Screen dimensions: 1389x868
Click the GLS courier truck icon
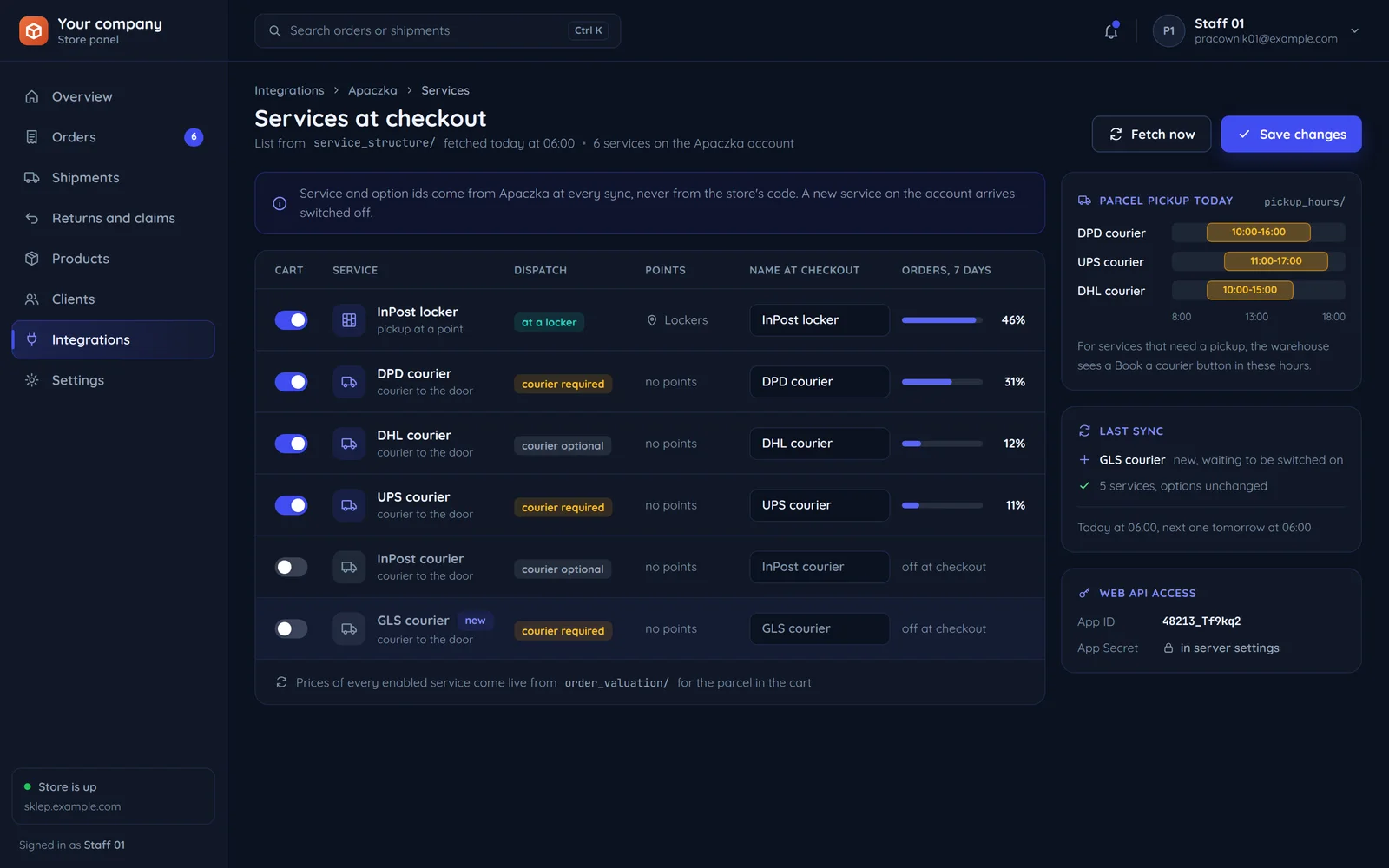tap(349, 629)
